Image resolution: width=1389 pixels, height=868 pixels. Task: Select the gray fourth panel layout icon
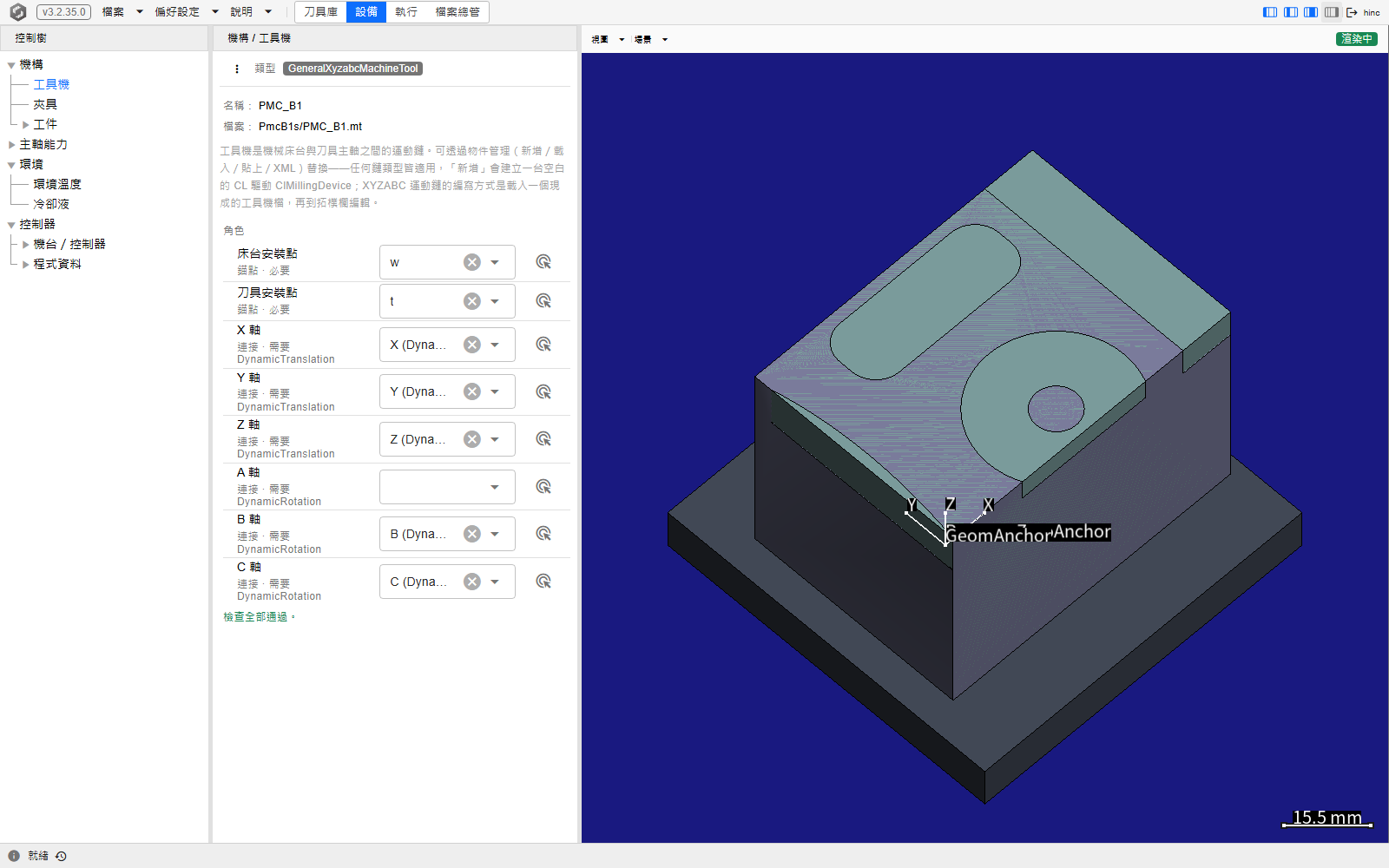(x=1332, y=12)
